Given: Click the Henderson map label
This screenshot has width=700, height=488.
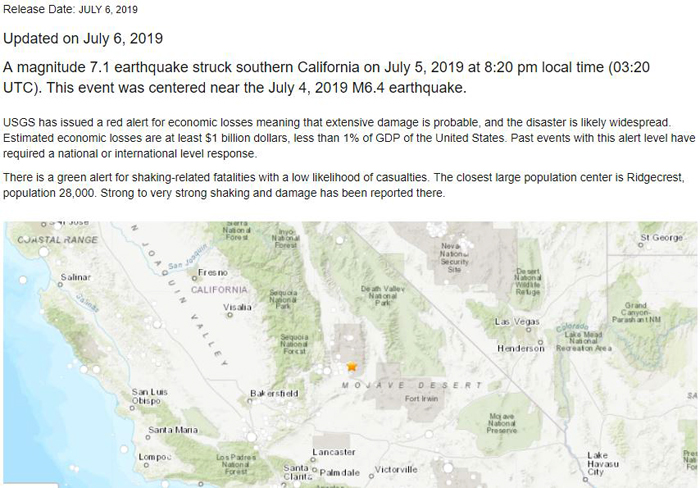Looking at the screenshot, I should 521,348.
